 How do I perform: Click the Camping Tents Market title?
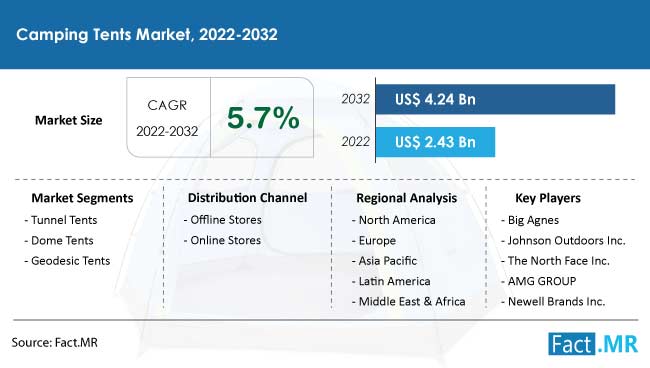pos(147,34)
